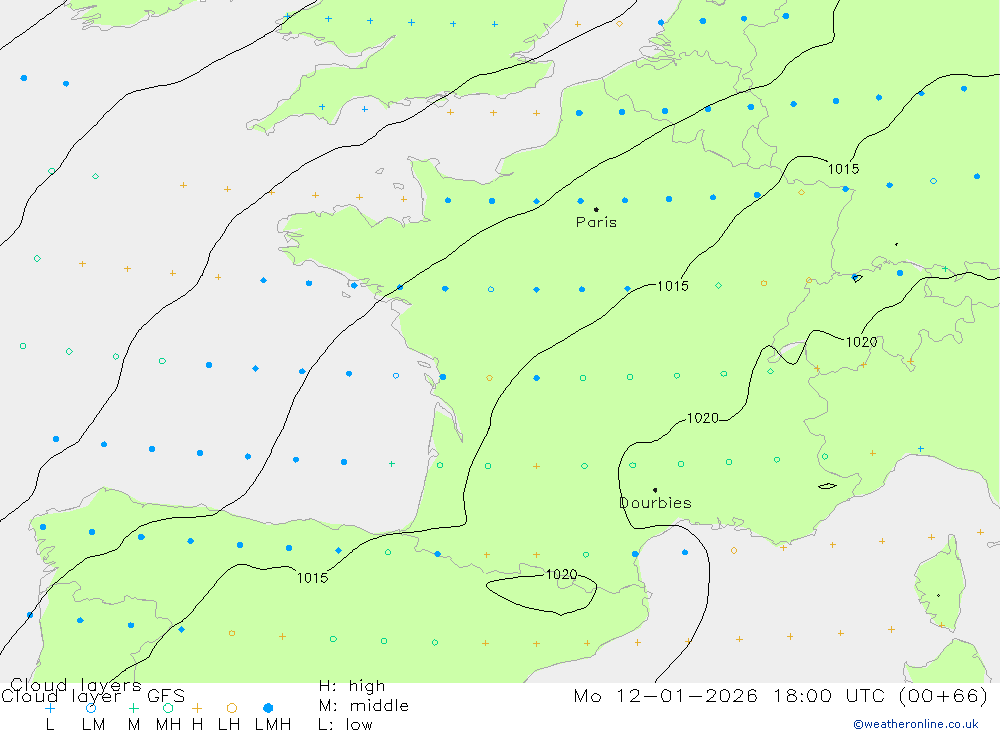
Task: Click the "LMH" legend letters
Action: 273,725
